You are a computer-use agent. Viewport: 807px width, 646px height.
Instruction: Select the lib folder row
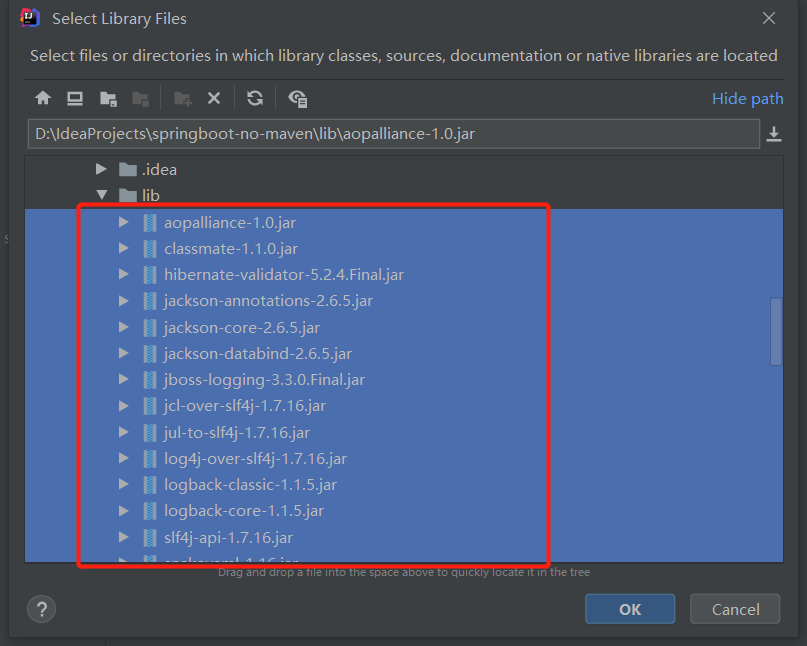pos(404,196)
